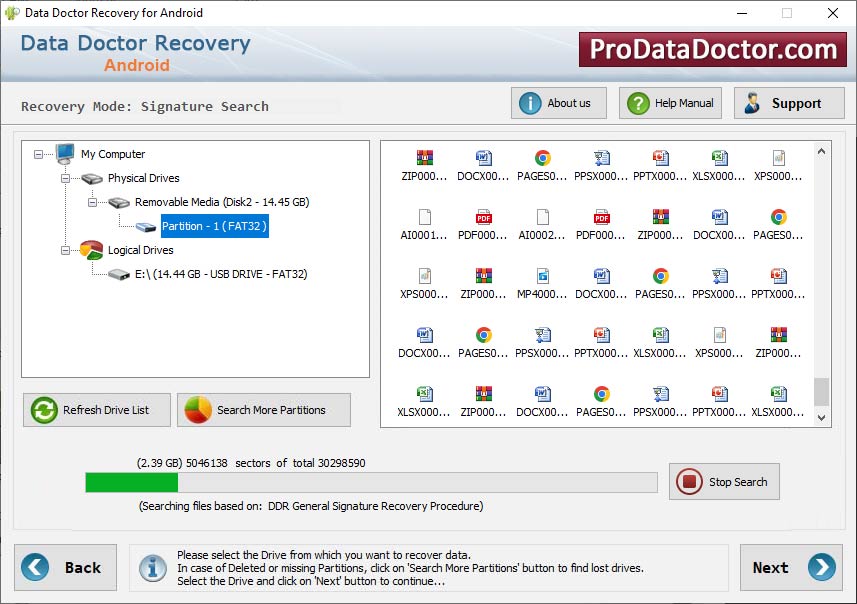Screen dimensions: 857x604
Task: Click the green search progress bar
Action: click(130, 482)
